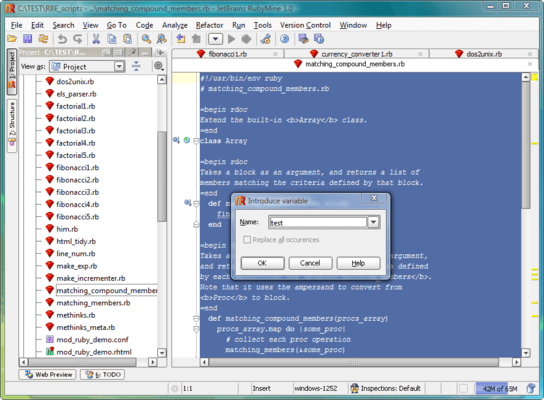Click the Forward navigation icon
544x400 pixels.
pyautogui.click(x=196, y=39)
